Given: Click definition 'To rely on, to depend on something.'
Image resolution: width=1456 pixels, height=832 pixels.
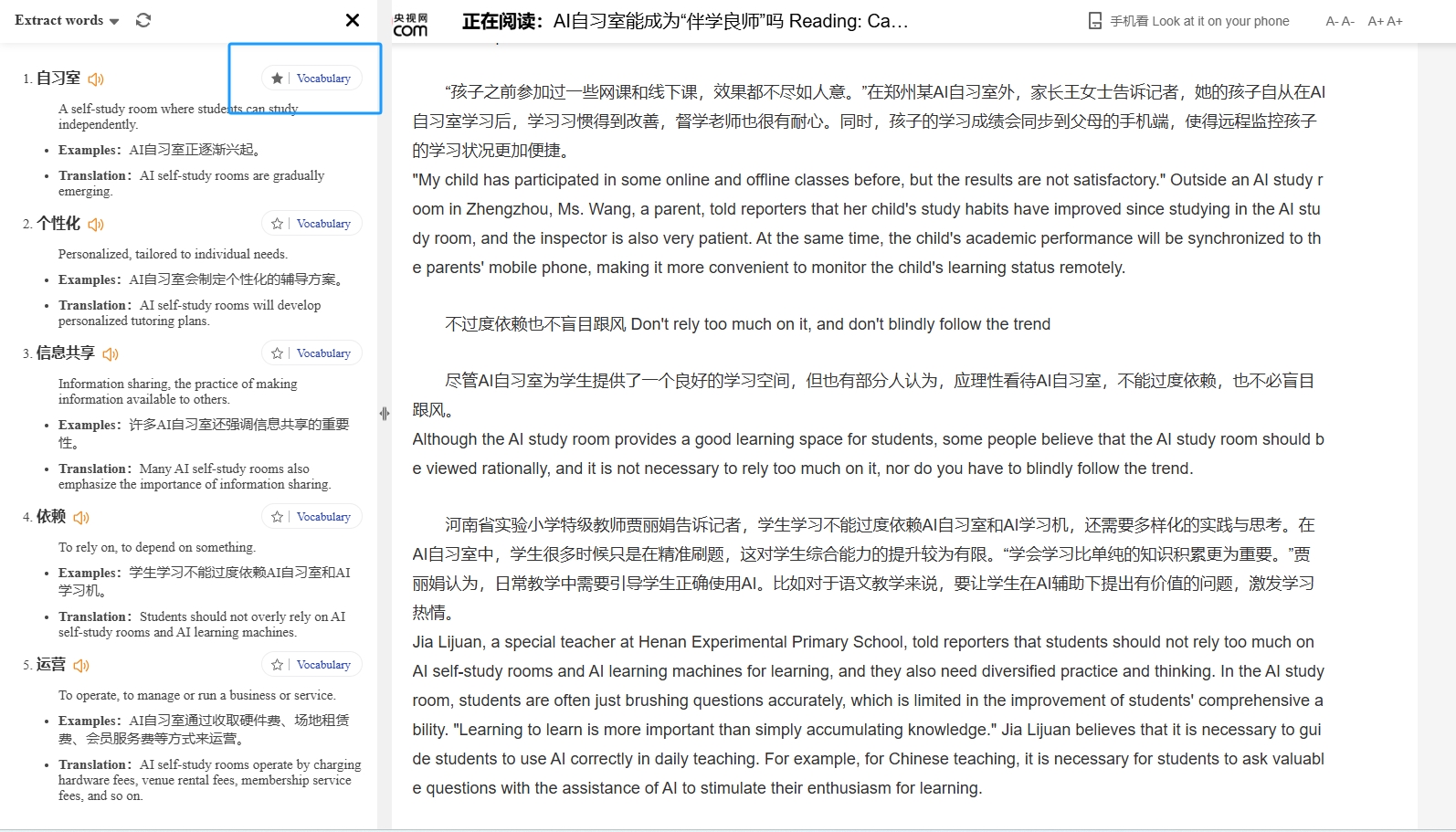Looking at the screenshot, I should (157, 547).
